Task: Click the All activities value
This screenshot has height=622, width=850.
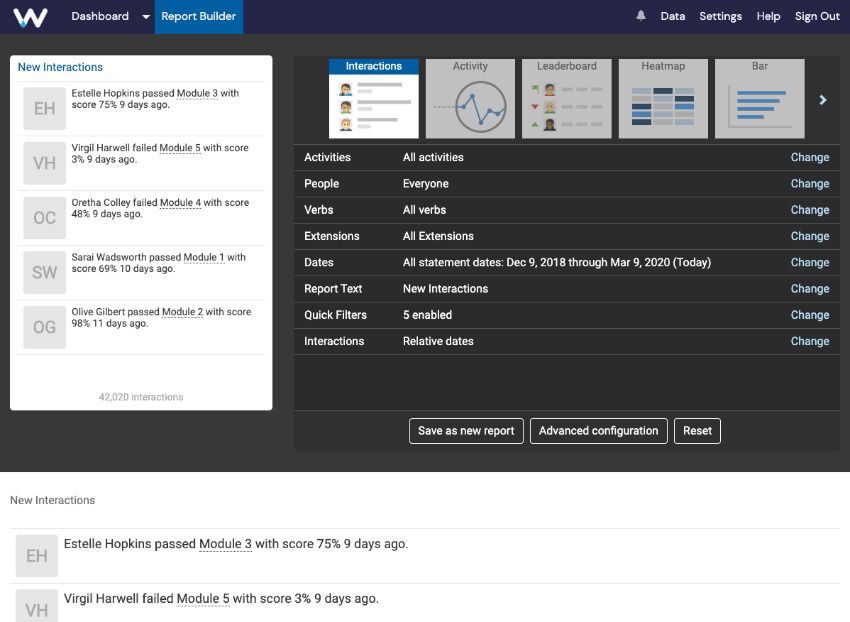Action: tap(433, 157)
